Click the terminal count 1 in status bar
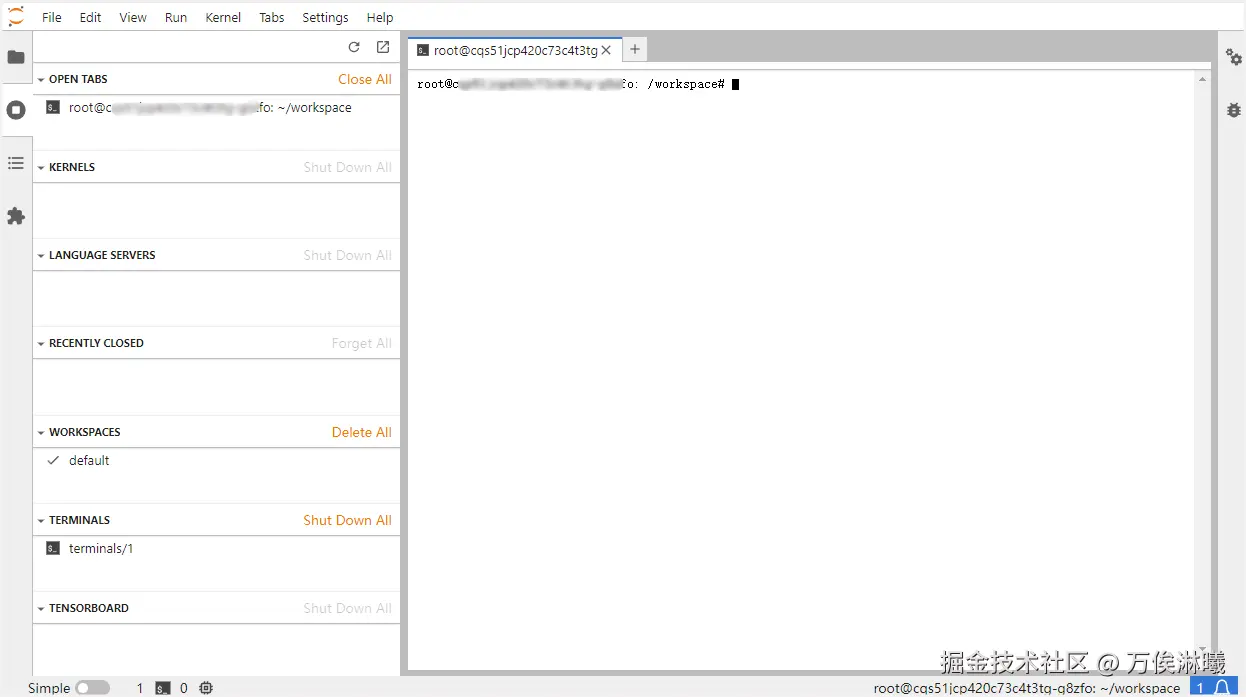 140,688
